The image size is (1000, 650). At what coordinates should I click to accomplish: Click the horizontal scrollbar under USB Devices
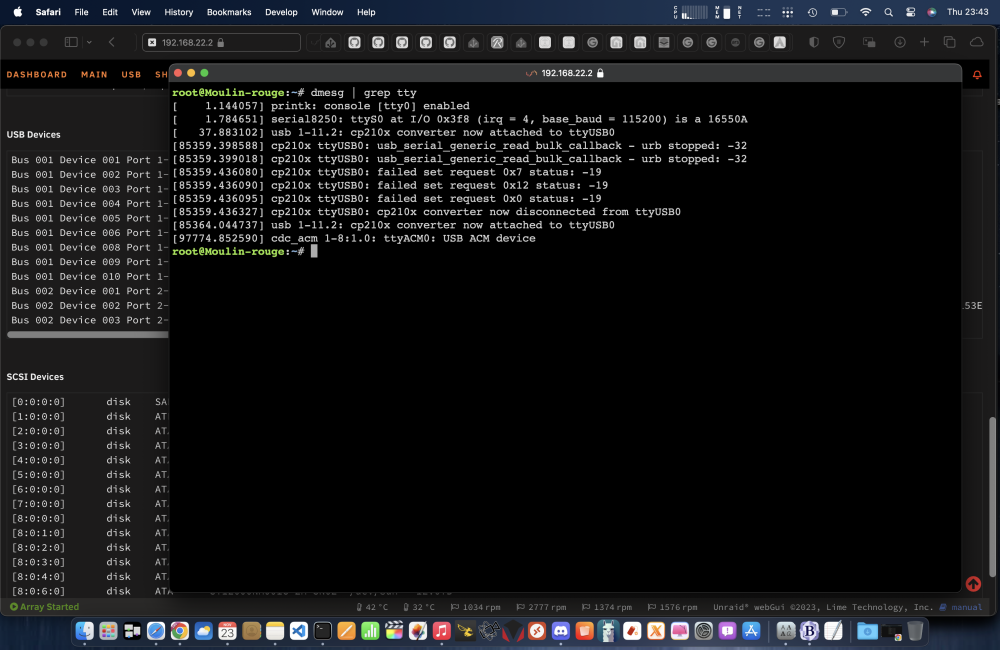(87, 334)
